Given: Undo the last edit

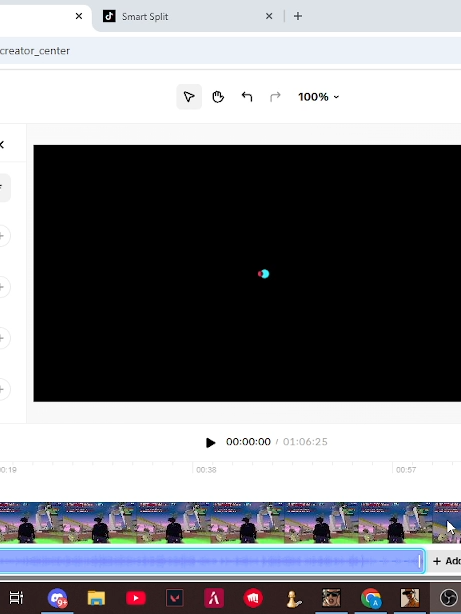Looking at the screenshot, I should pos(247,97).
